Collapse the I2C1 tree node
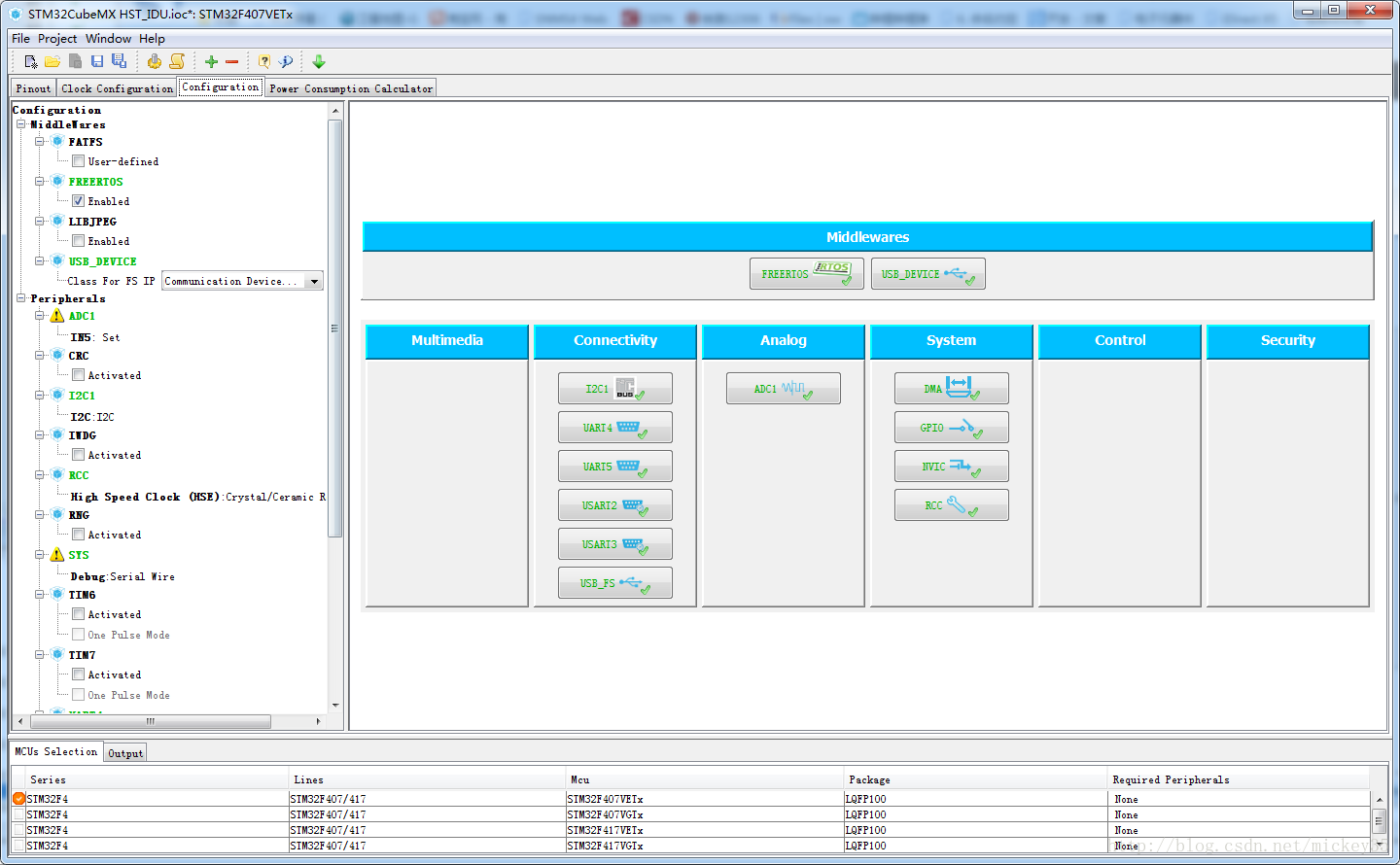This screenshot has height=865, width=1400. 40,396
